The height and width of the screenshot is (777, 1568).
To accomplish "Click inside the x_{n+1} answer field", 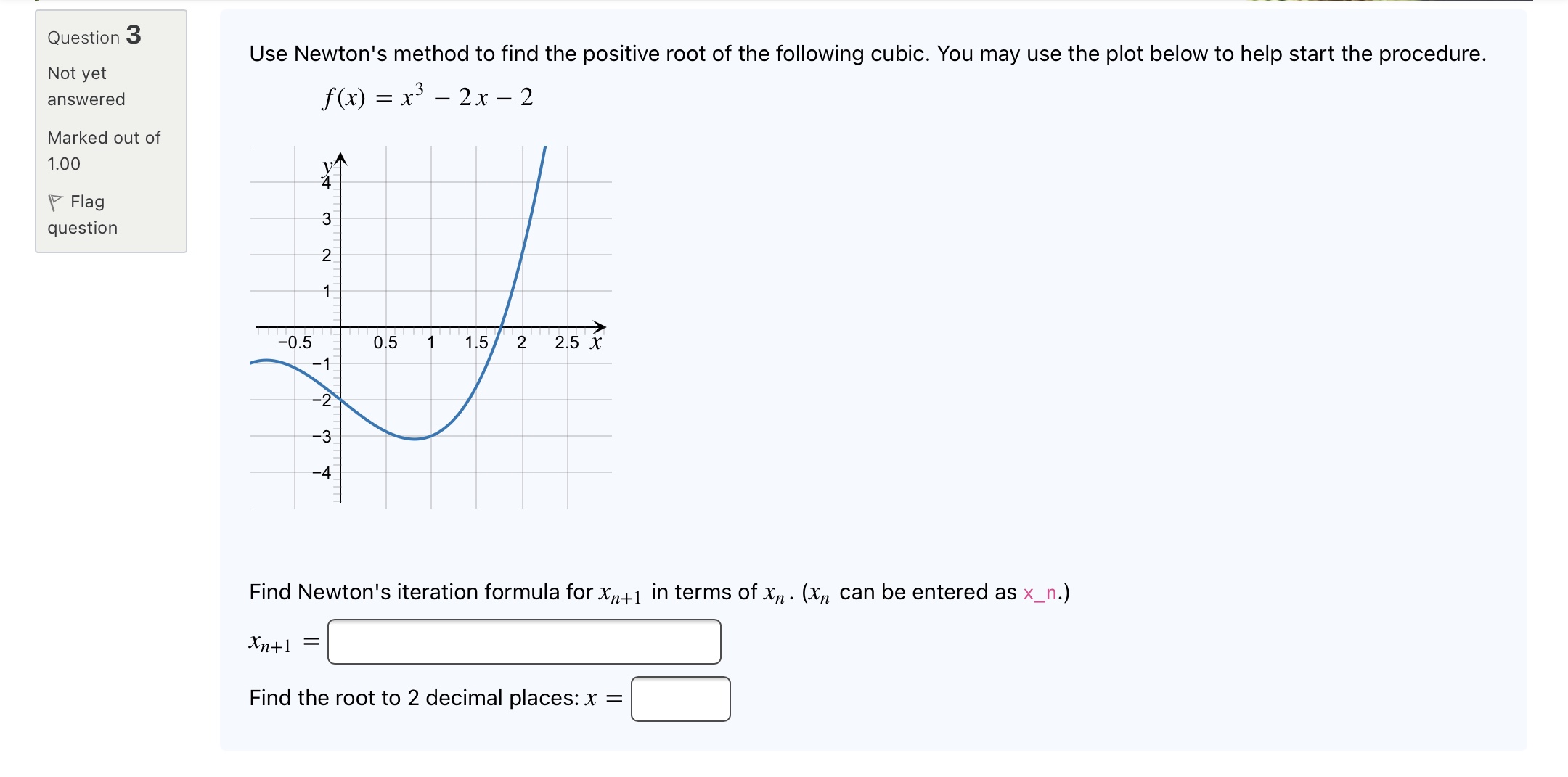I will [524, 641].
